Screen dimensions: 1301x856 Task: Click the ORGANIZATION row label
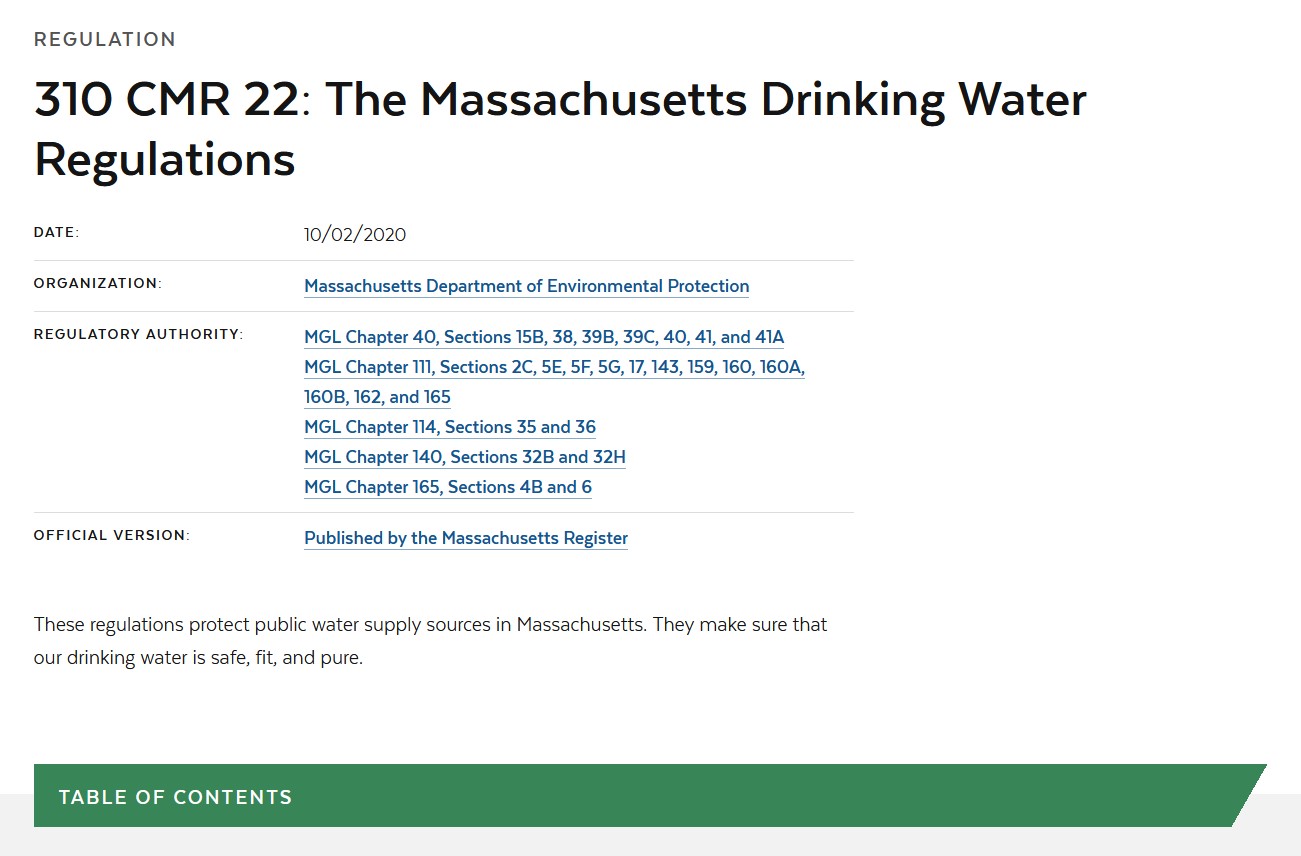(97, 284)
